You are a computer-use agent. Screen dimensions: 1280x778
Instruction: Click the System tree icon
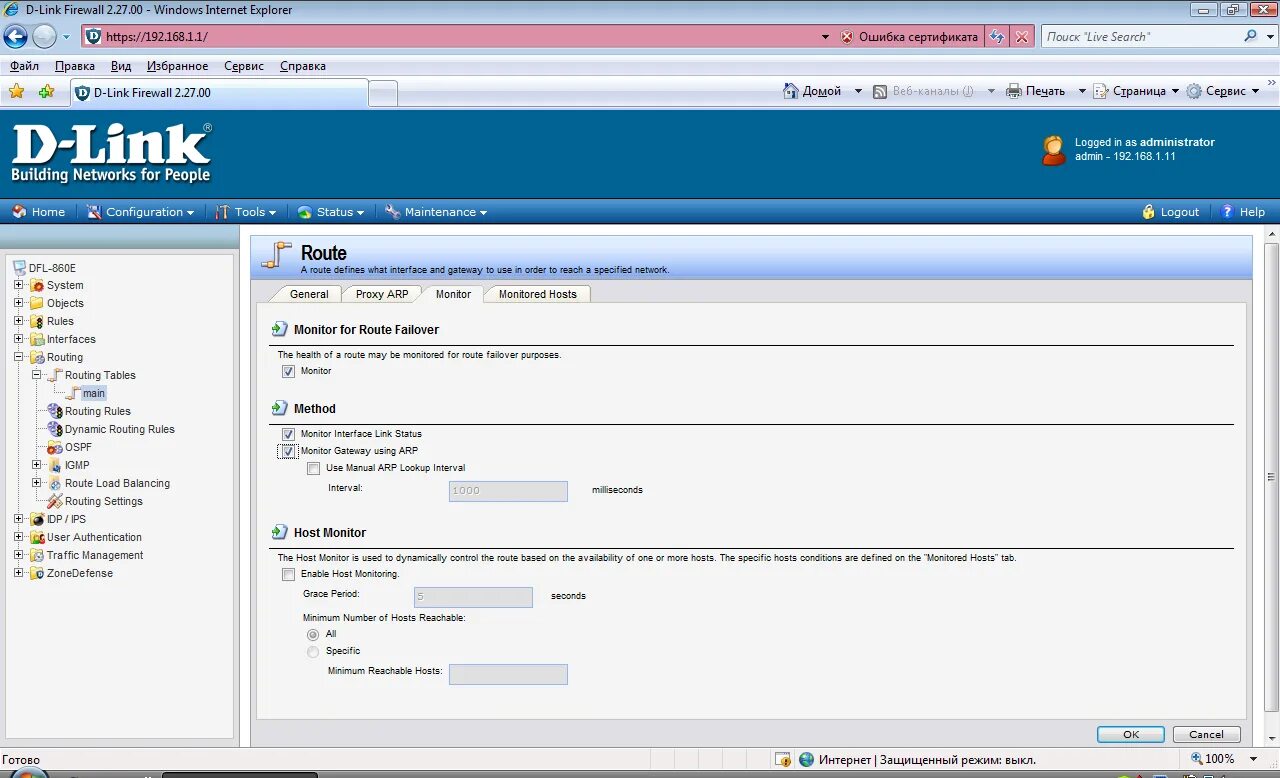point(37,285)
